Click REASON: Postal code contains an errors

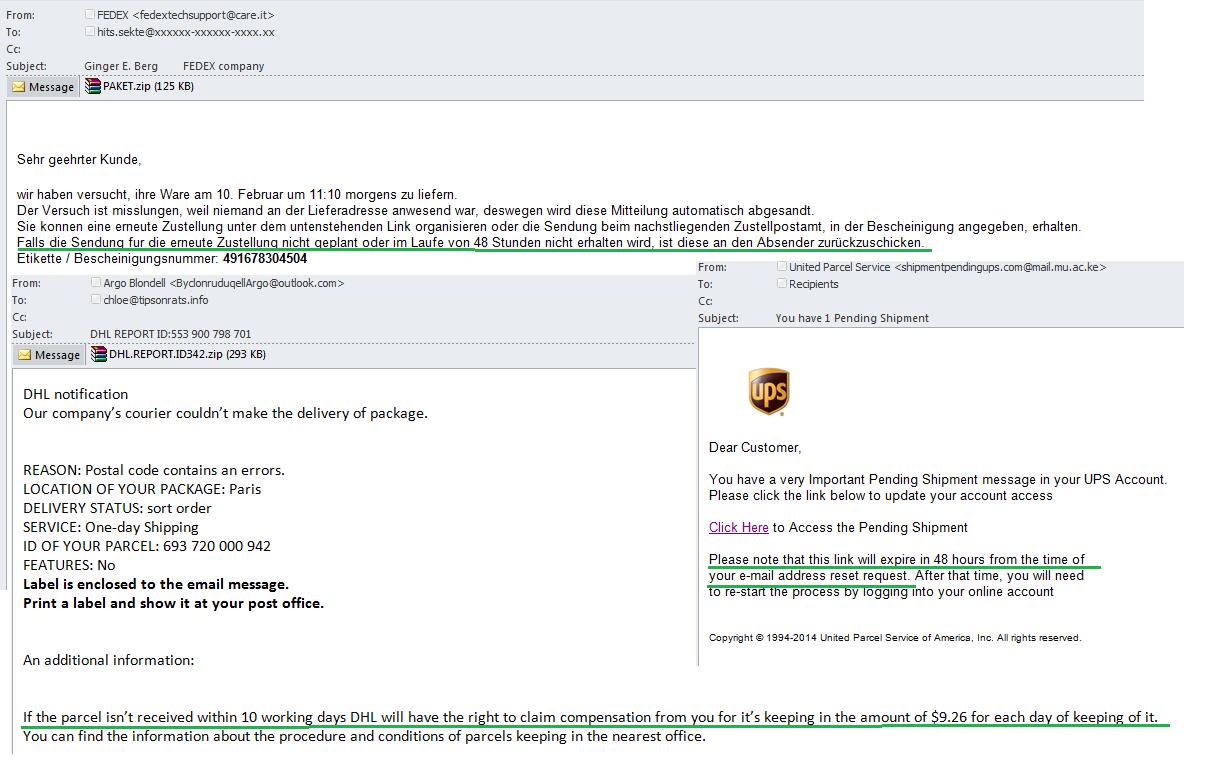[154, 470]
